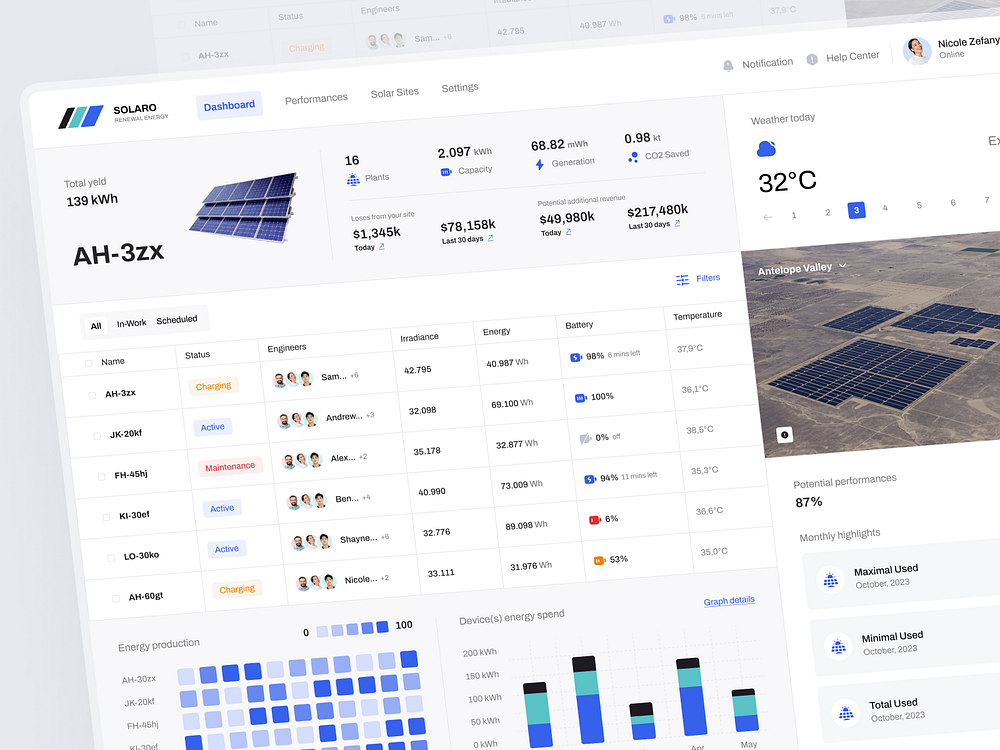Screen dimensions: 1000x750
Task: Click the Help Center text link
Action: point(852,57)
